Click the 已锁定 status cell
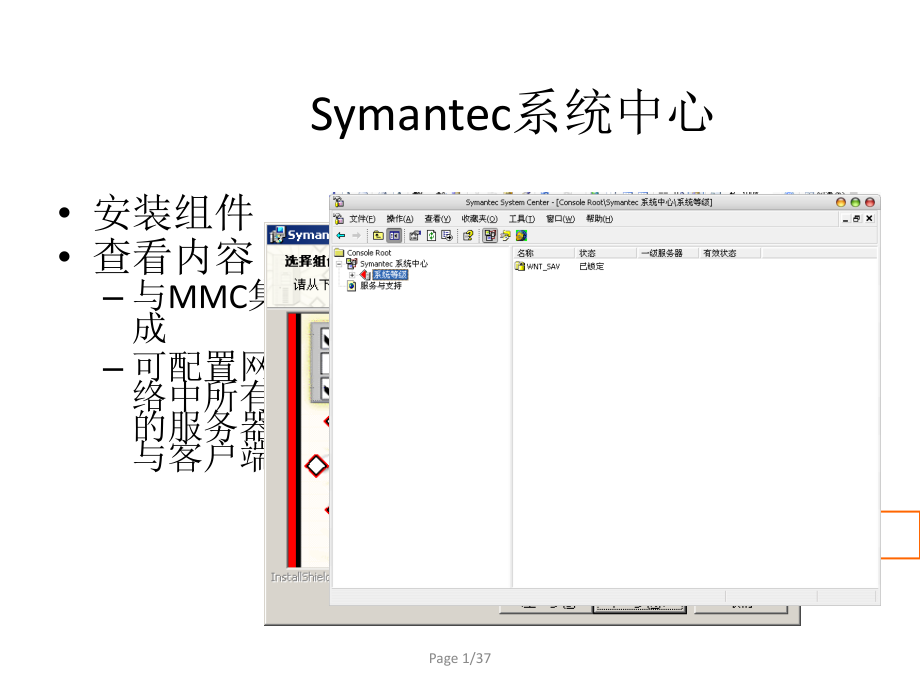The height and width of the screenshot is (690, 920). pos(591,266)
